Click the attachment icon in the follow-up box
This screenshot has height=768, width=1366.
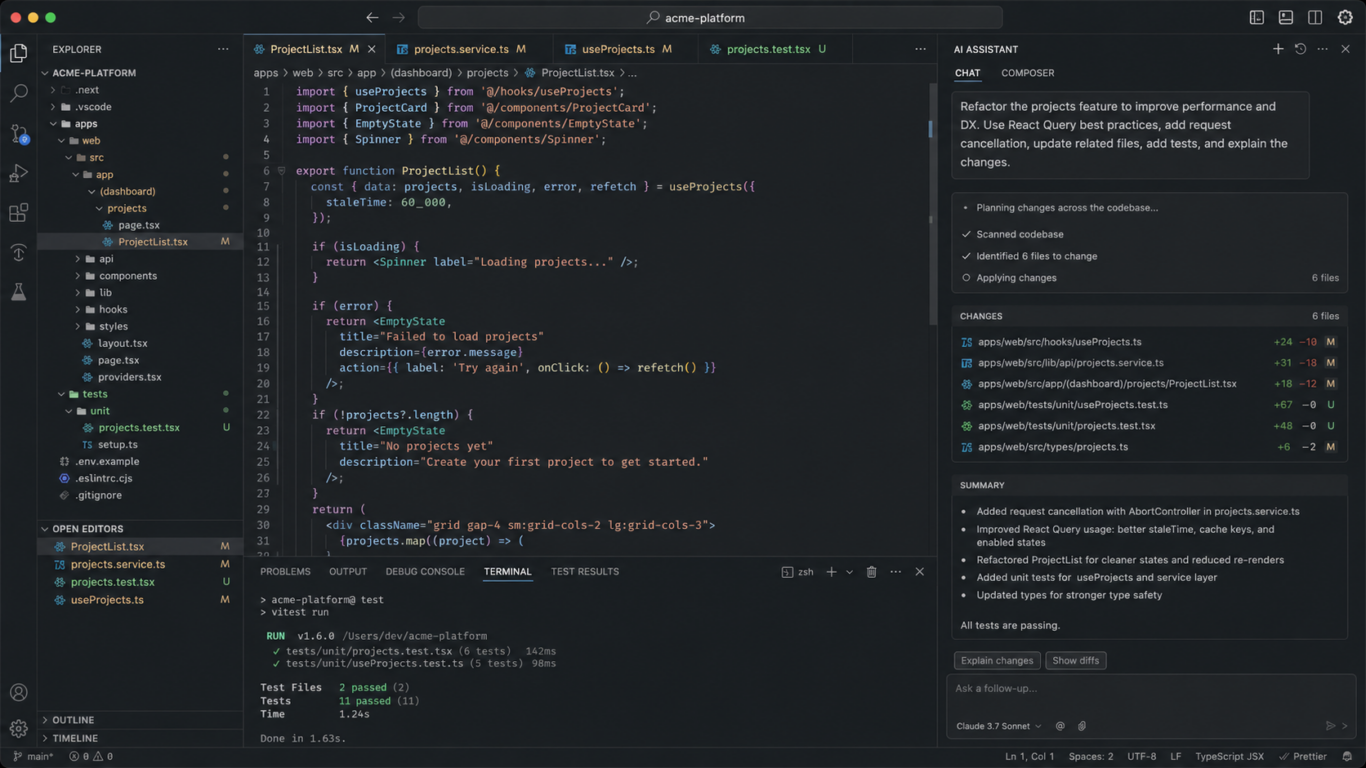(x=1082, y=725)
